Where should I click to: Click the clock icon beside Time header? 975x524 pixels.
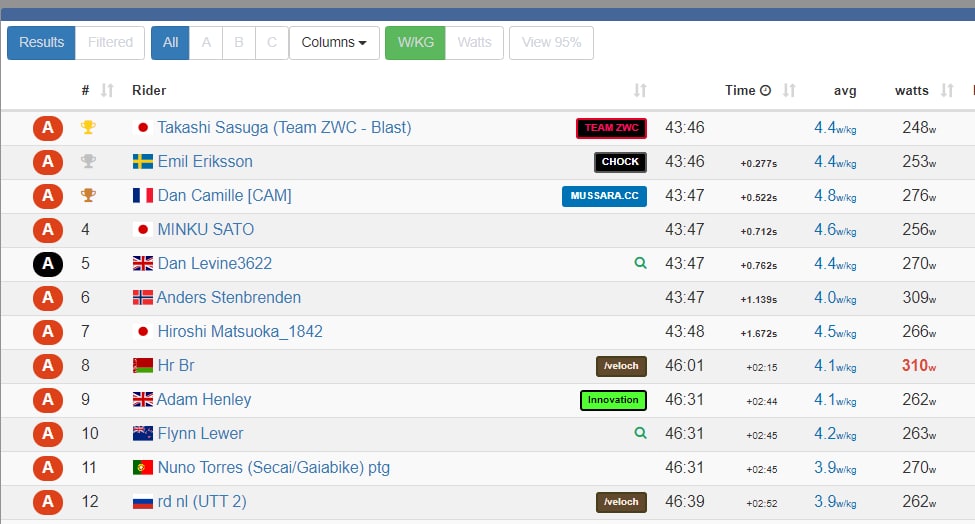coord(765,91)
